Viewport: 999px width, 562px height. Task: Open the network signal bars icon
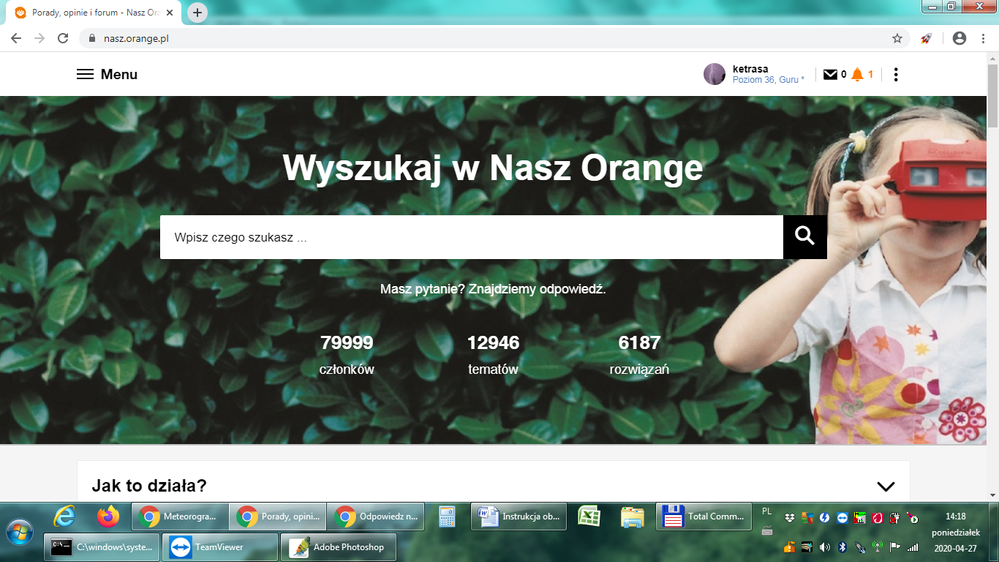(912, 547)
